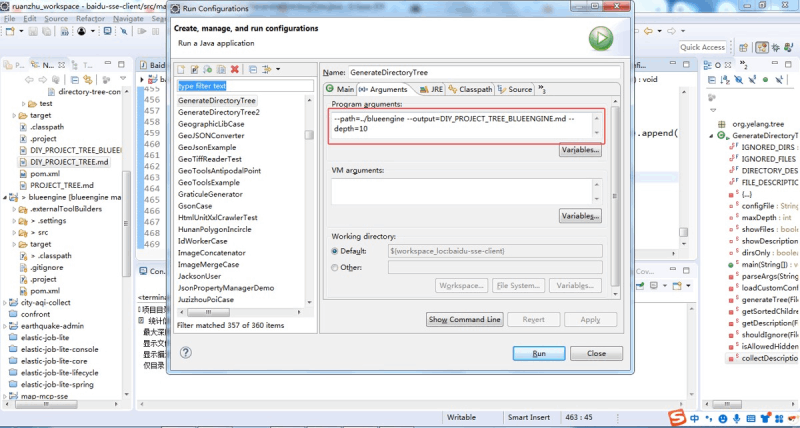The image size is (800, 428).
Task: Click inside the Program arguments text area
Action: (462, 124)
